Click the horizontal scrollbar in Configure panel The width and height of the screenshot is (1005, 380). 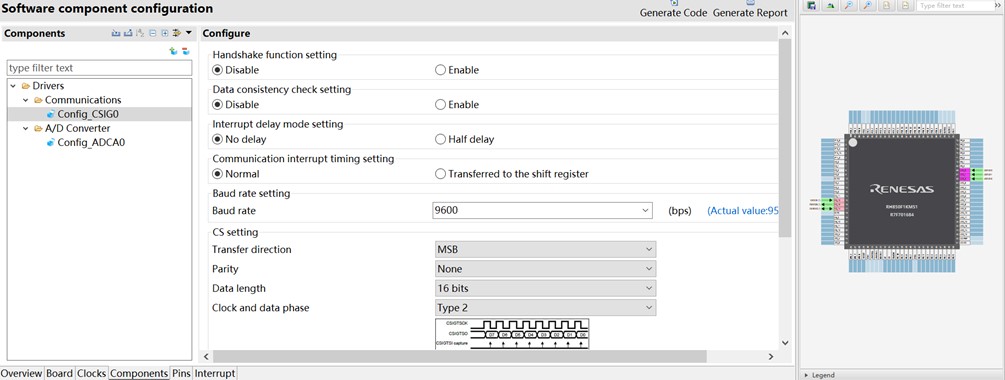click(x=460, y=356)
